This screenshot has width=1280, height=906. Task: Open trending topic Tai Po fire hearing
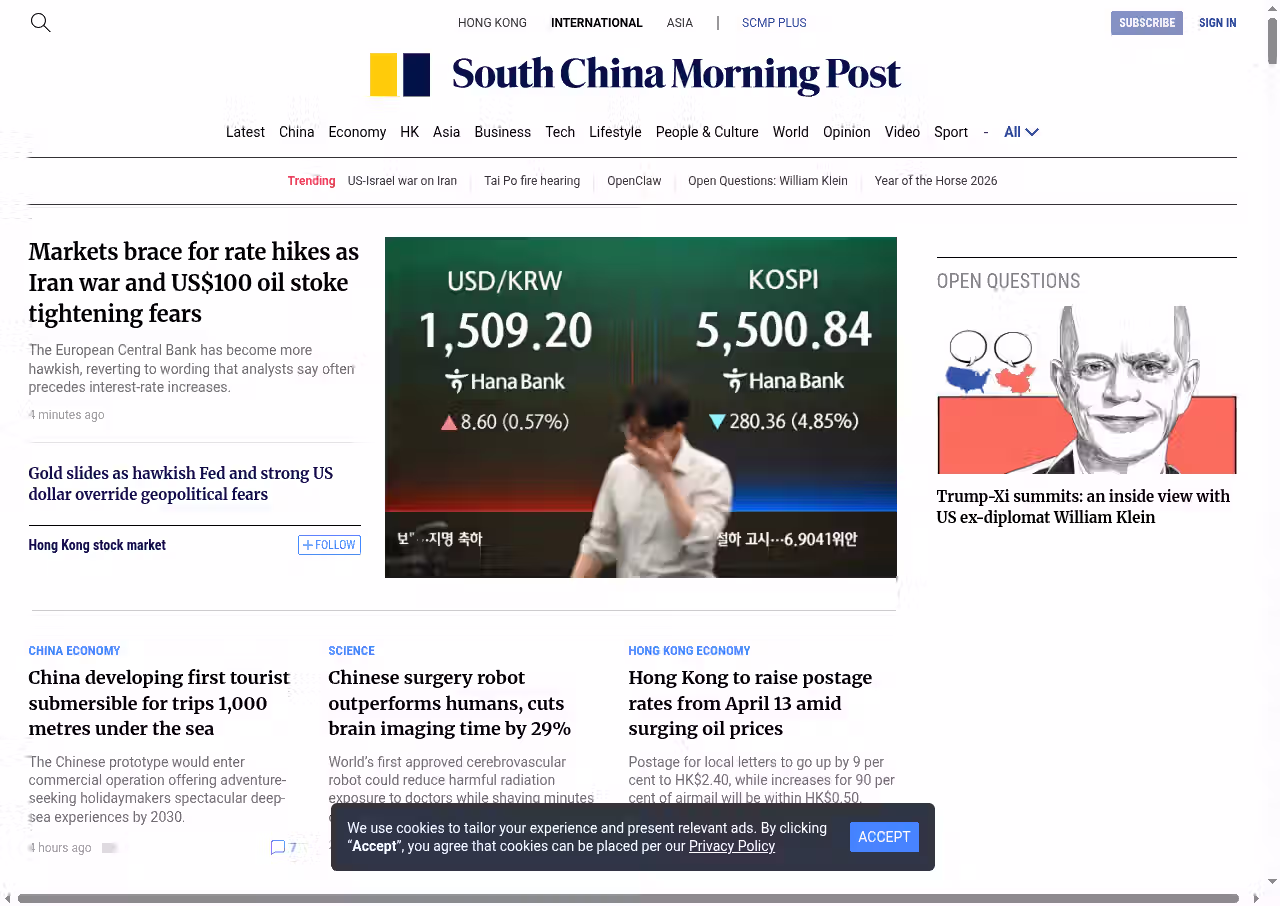[532, 181]
